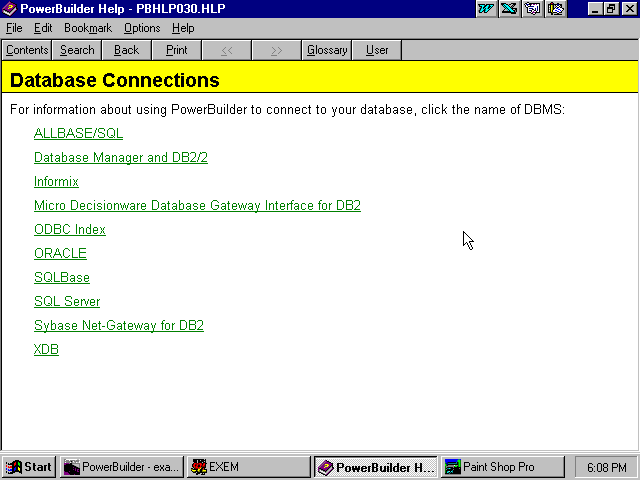This screenshot has width=640, height=480.
Task: Open the Excel shortcut icon in title bar
Action: [x=509, y=9]
